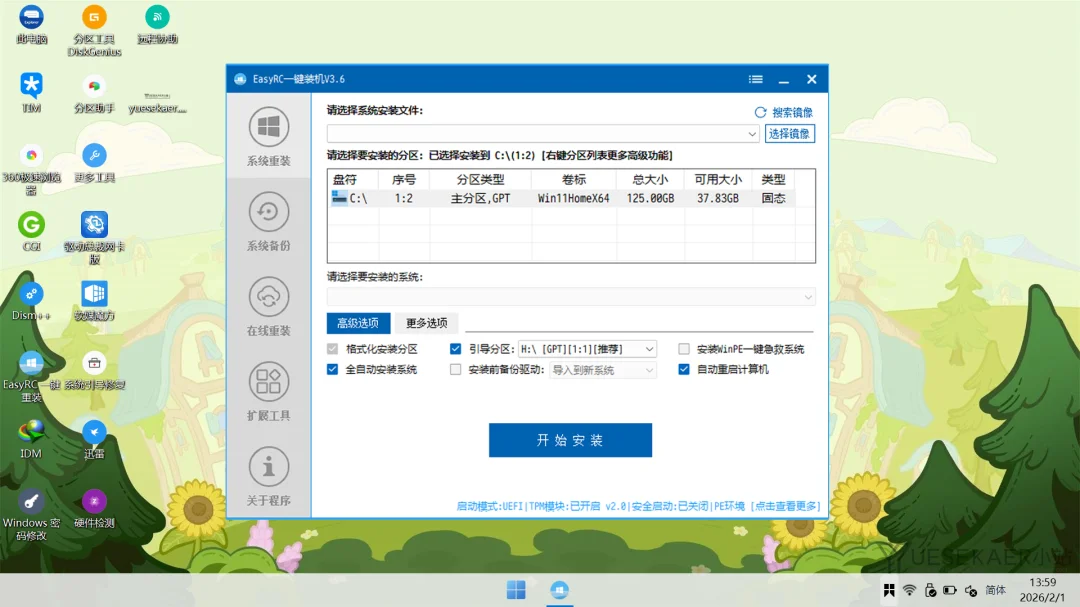Uncheck the 引导分区 checkbox
This screenshot has height=607, width=1080.
pos(455,349)
